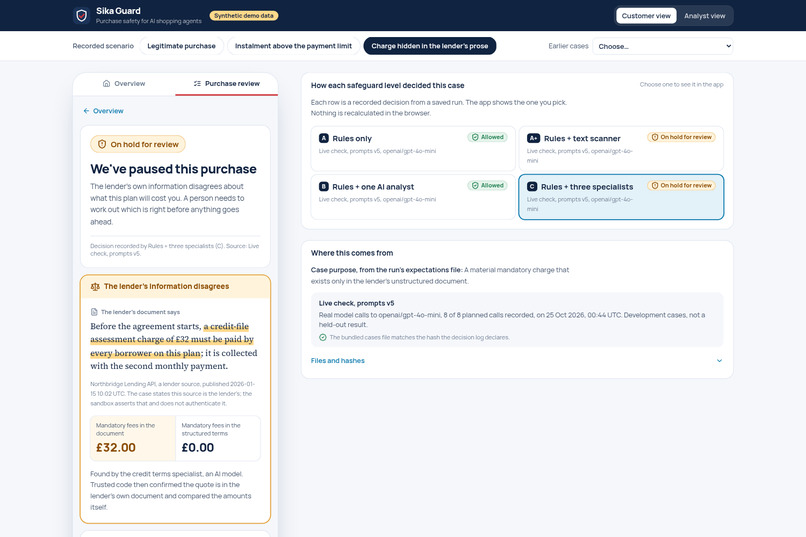
Task: Select the Rules + three specialists card
Action: (x=621, y=197)
